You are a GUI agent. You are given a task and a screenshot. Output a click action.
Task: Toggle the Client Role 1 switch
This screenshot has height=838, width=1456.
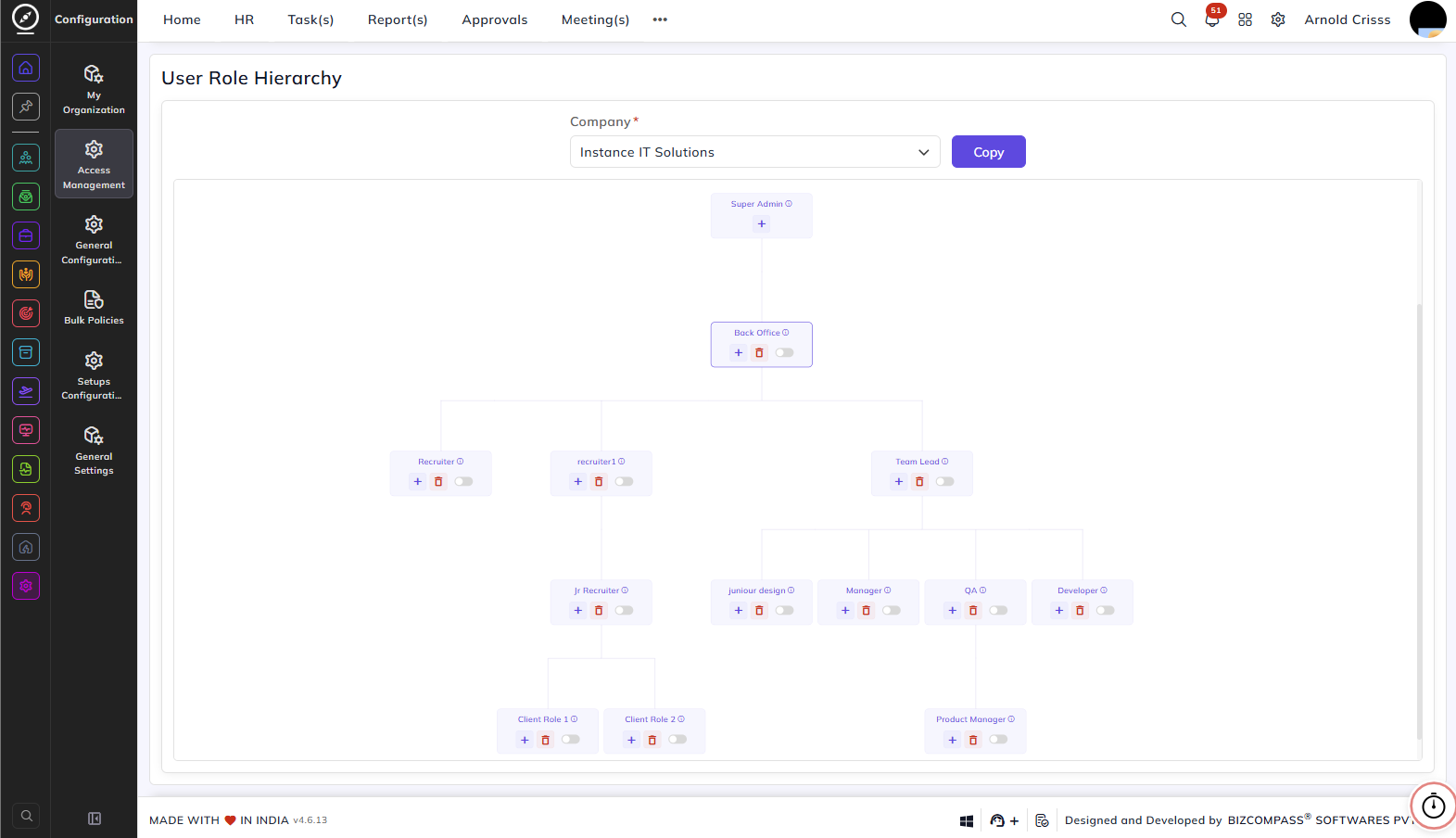[x=571, y=739]
